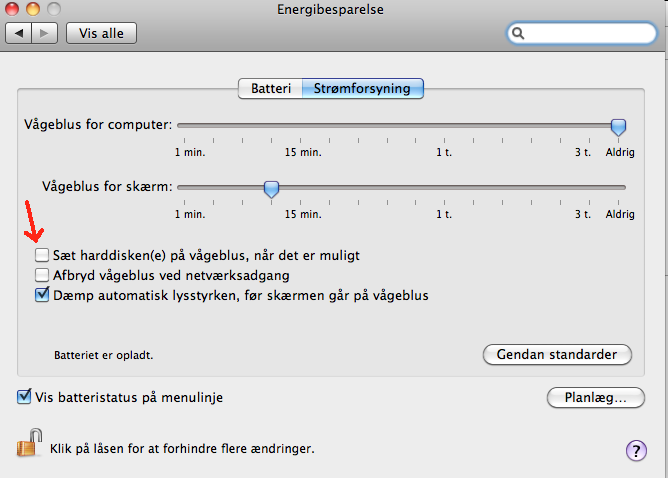Click the 1 t. mark on the computer sleep slider
668x478 pixels.
tap(444, 152)
